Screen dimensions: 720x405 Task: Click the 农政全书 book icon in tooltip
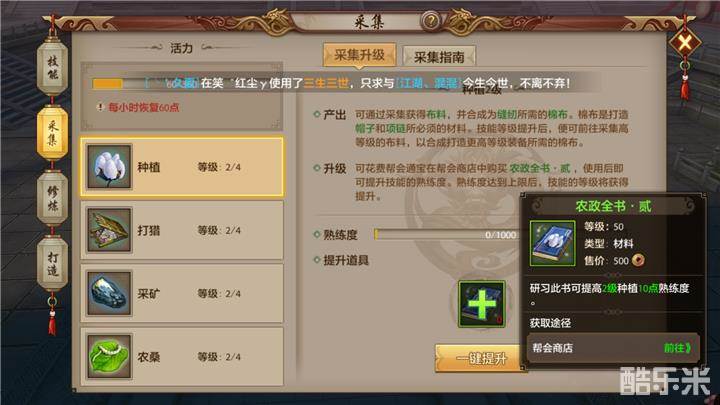[552, 243]
